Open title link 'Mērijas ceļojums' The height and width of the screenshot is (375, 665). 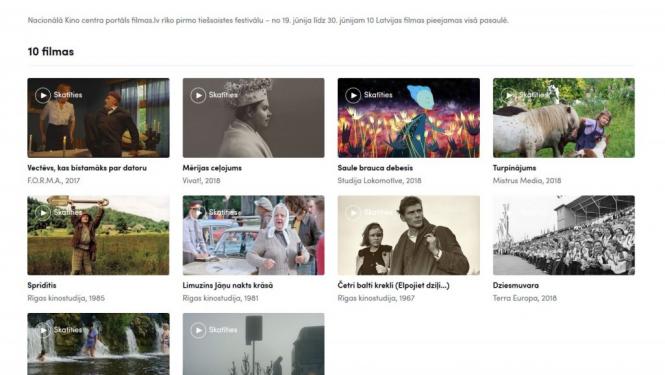212,168
